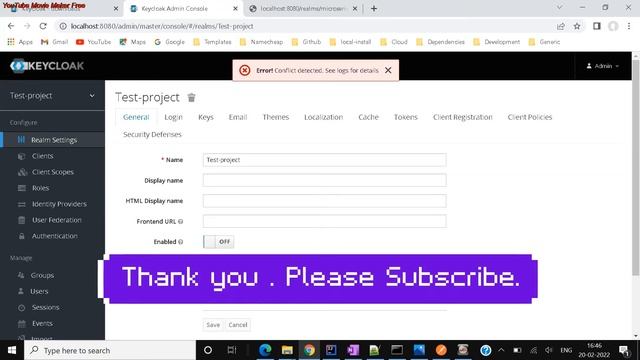Switch to the Login tab
The width and height of the screenshot is (640, 360).
(x=173, y=117)
